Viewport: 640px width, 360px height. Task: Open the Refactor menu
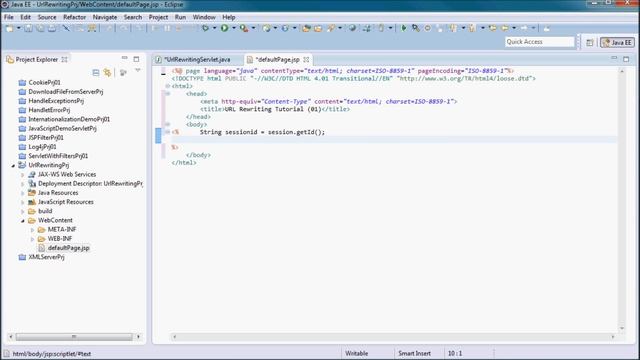(x=74, y=17)
